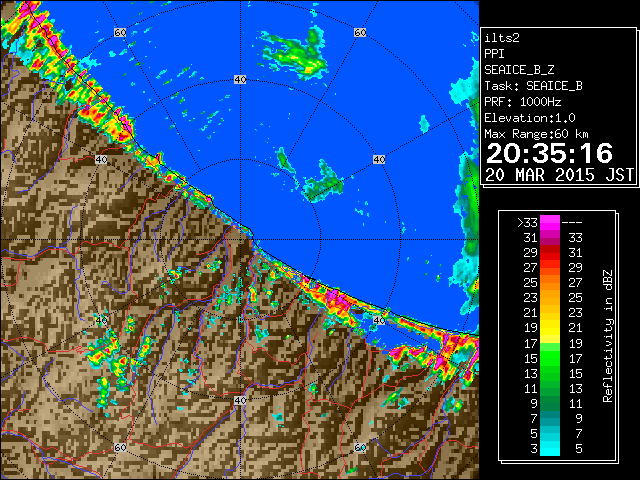Click the bottom-right legend value "5"
The image size is (640, 480).
pyautogui.click(x=579, y=449)
